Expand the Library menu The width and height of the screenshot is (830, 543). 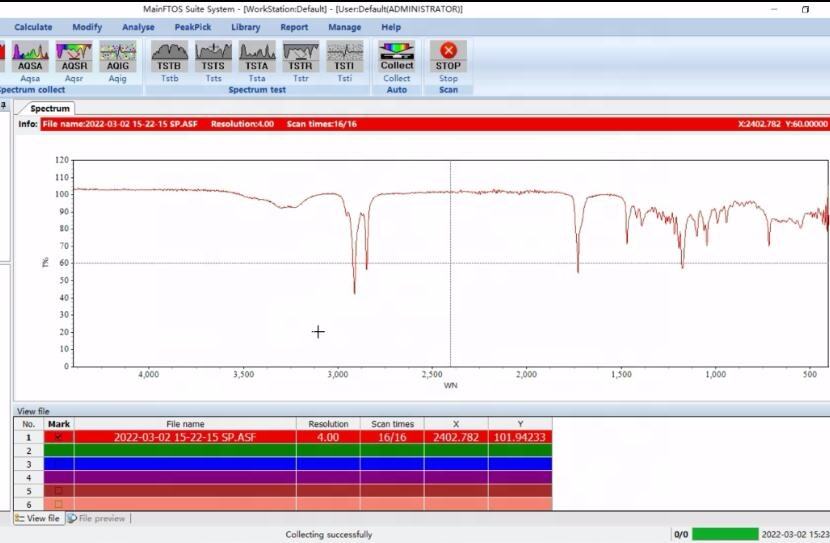[245, 27]
